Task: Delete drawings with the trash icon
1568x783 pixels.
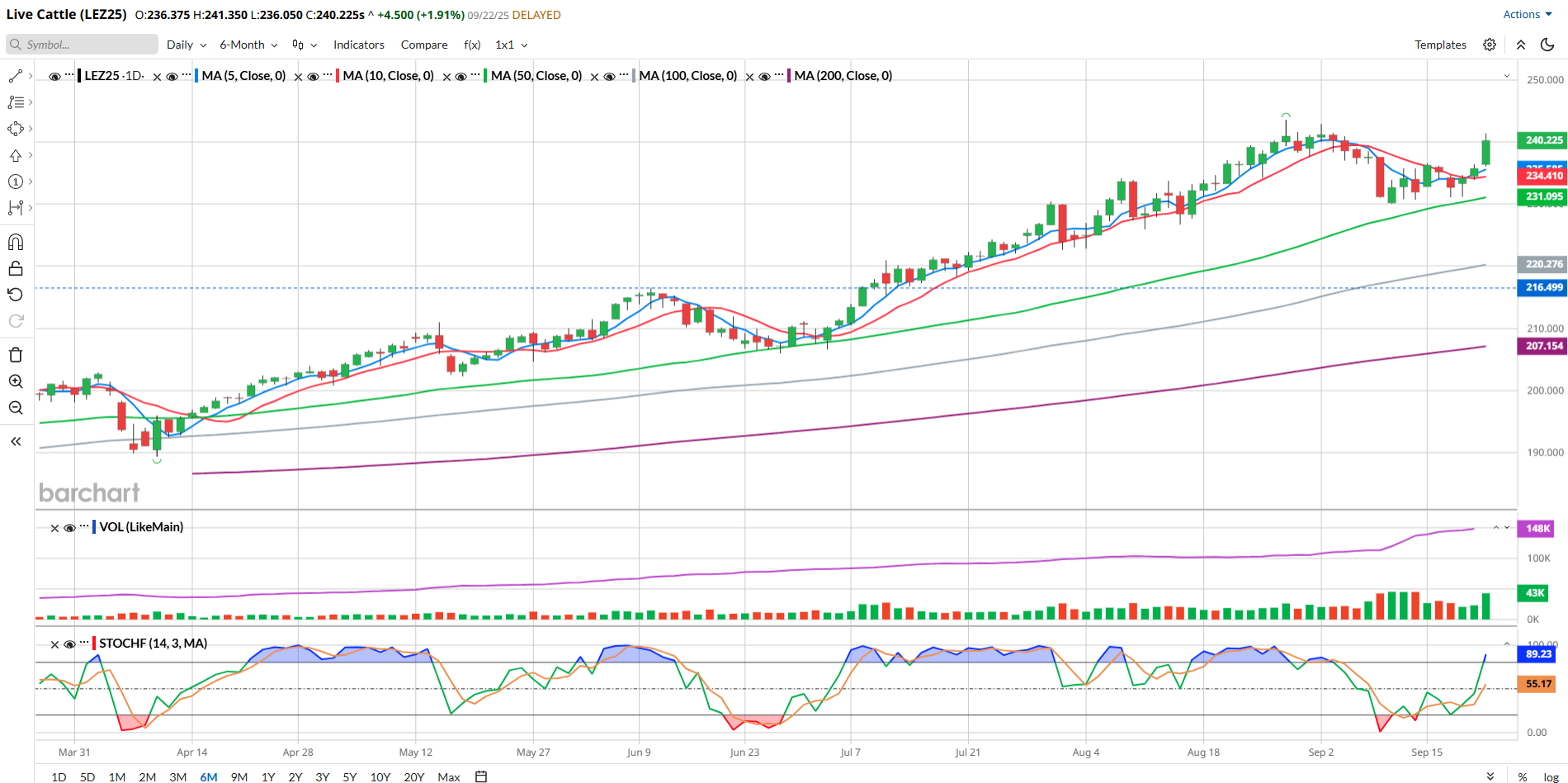Action: coord(16,355)
